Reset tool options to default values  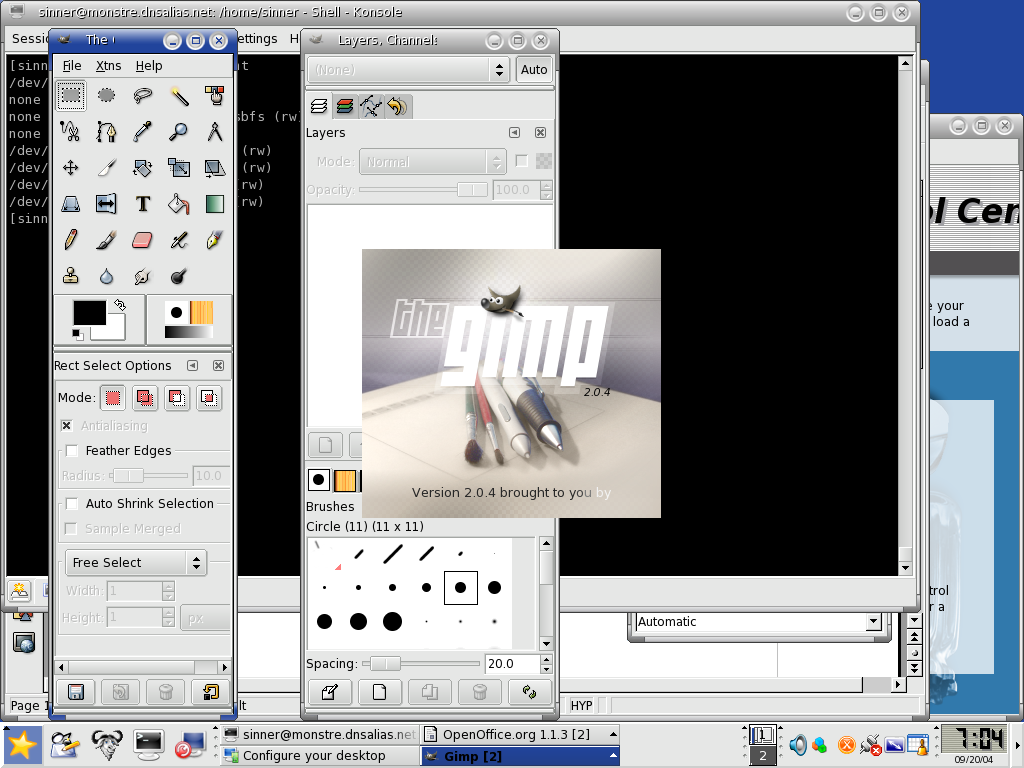210,692
